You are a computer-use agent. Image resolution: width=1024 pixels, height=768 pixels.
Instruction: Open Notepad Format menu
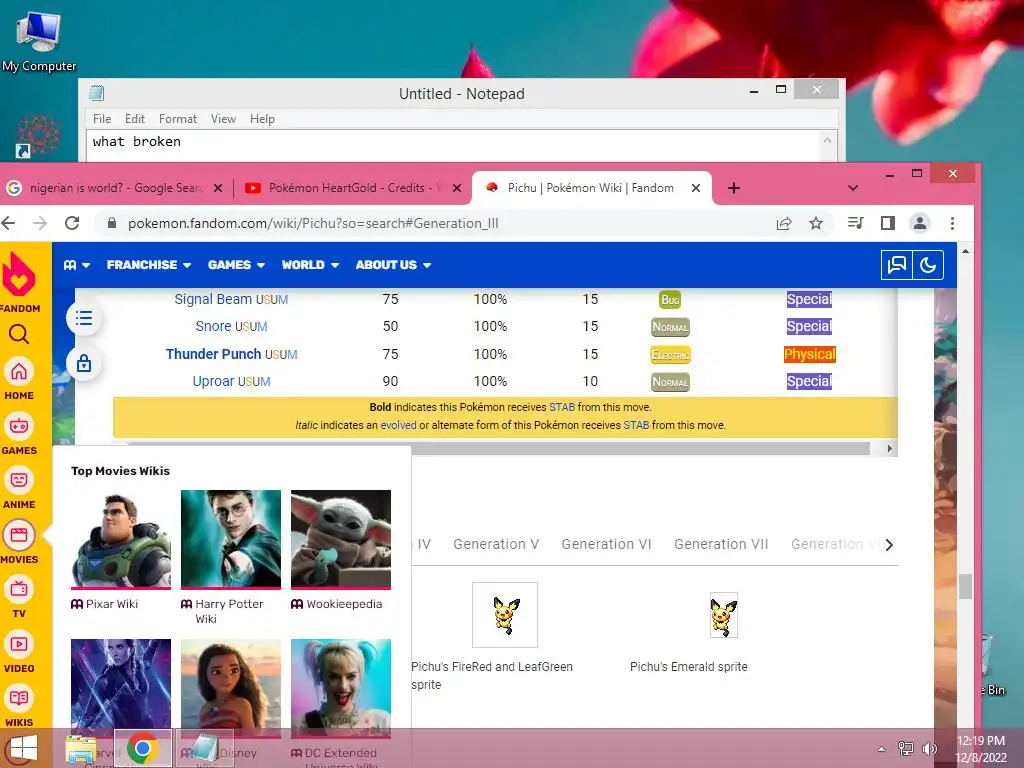tap(178, 119)
